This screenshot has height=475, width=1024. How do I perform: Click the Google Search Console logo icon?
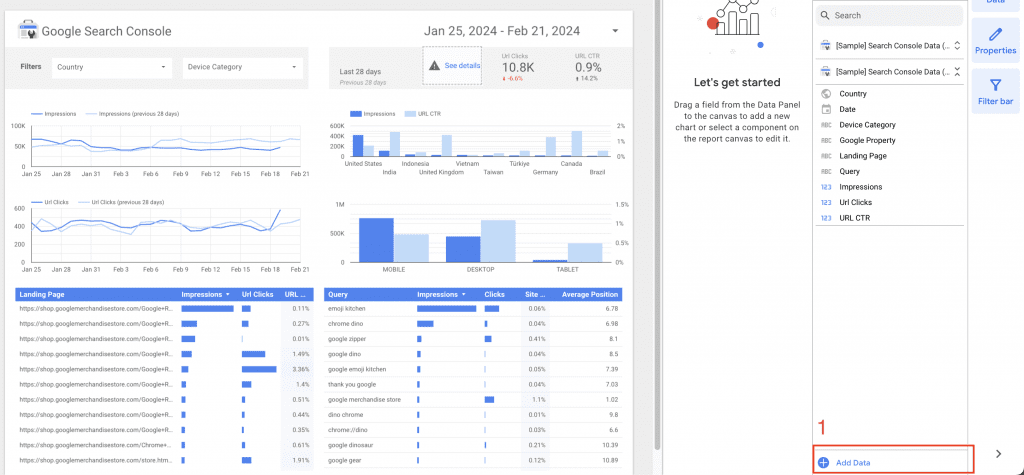coord(28,31)
